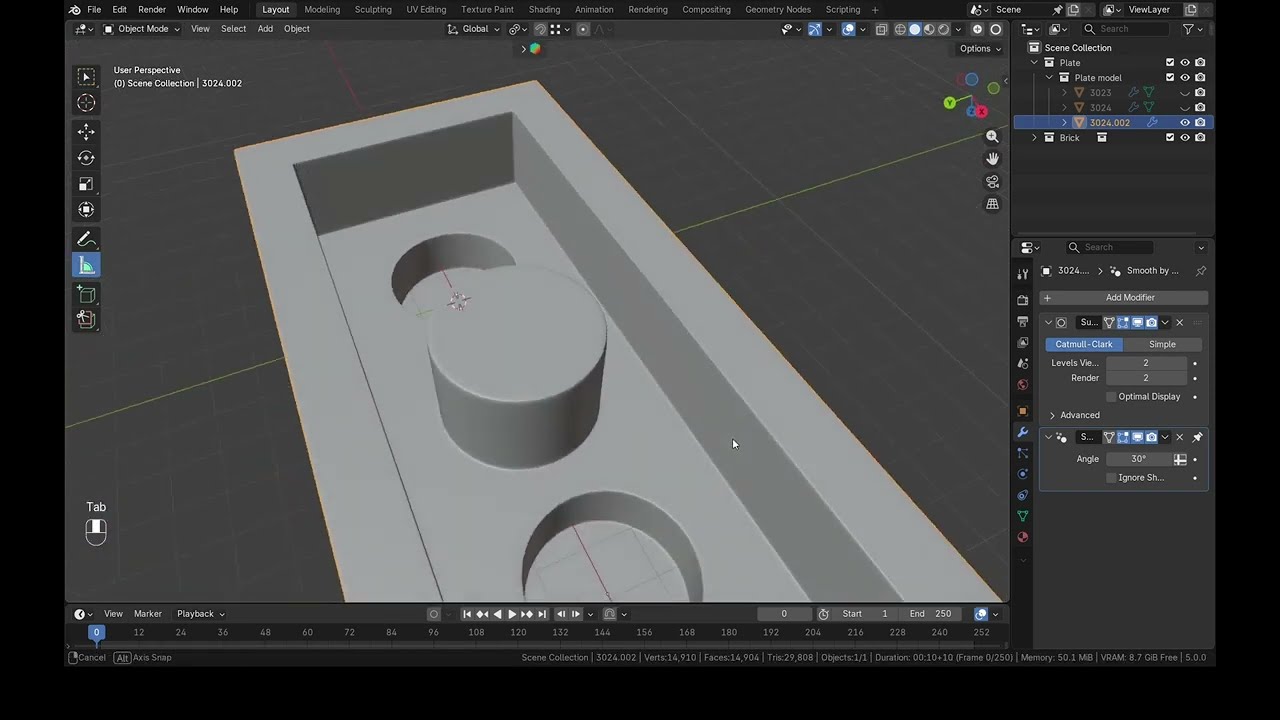Switch to rendered viewport shading
Viewport: 1280px width, 720px height.
(x=943, y=29)
